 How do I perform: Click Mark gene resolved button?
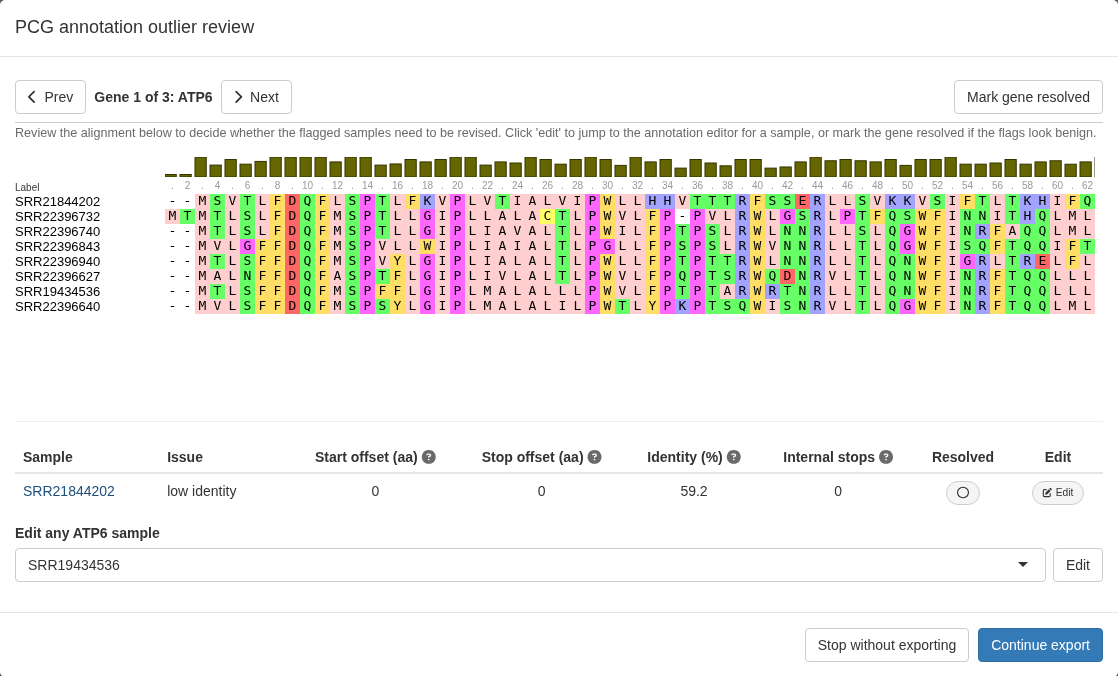point(1028,97)
